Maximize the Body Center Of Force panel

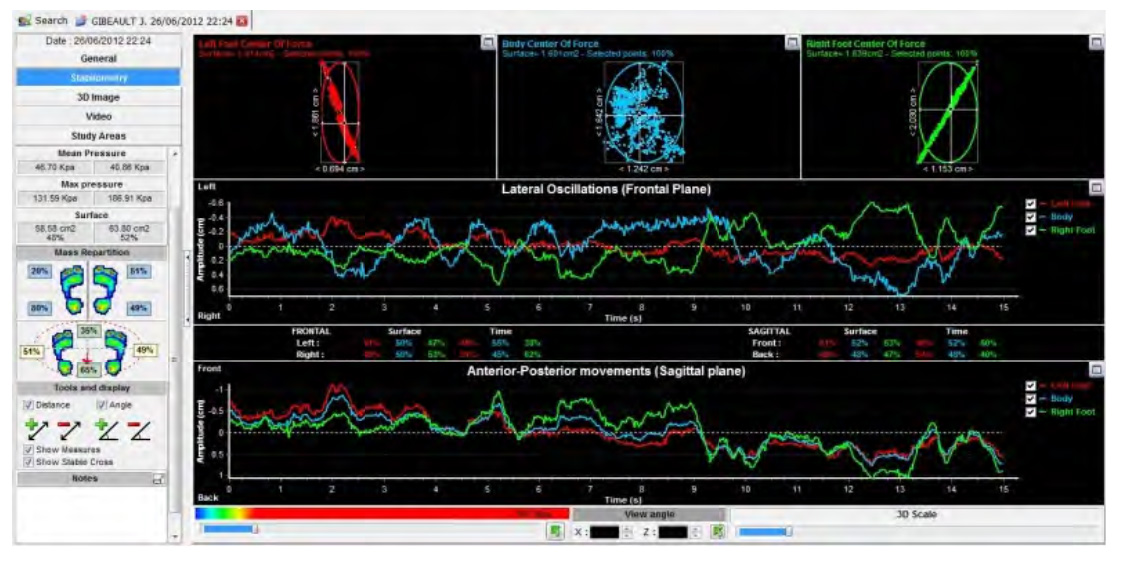coord(793,44)
